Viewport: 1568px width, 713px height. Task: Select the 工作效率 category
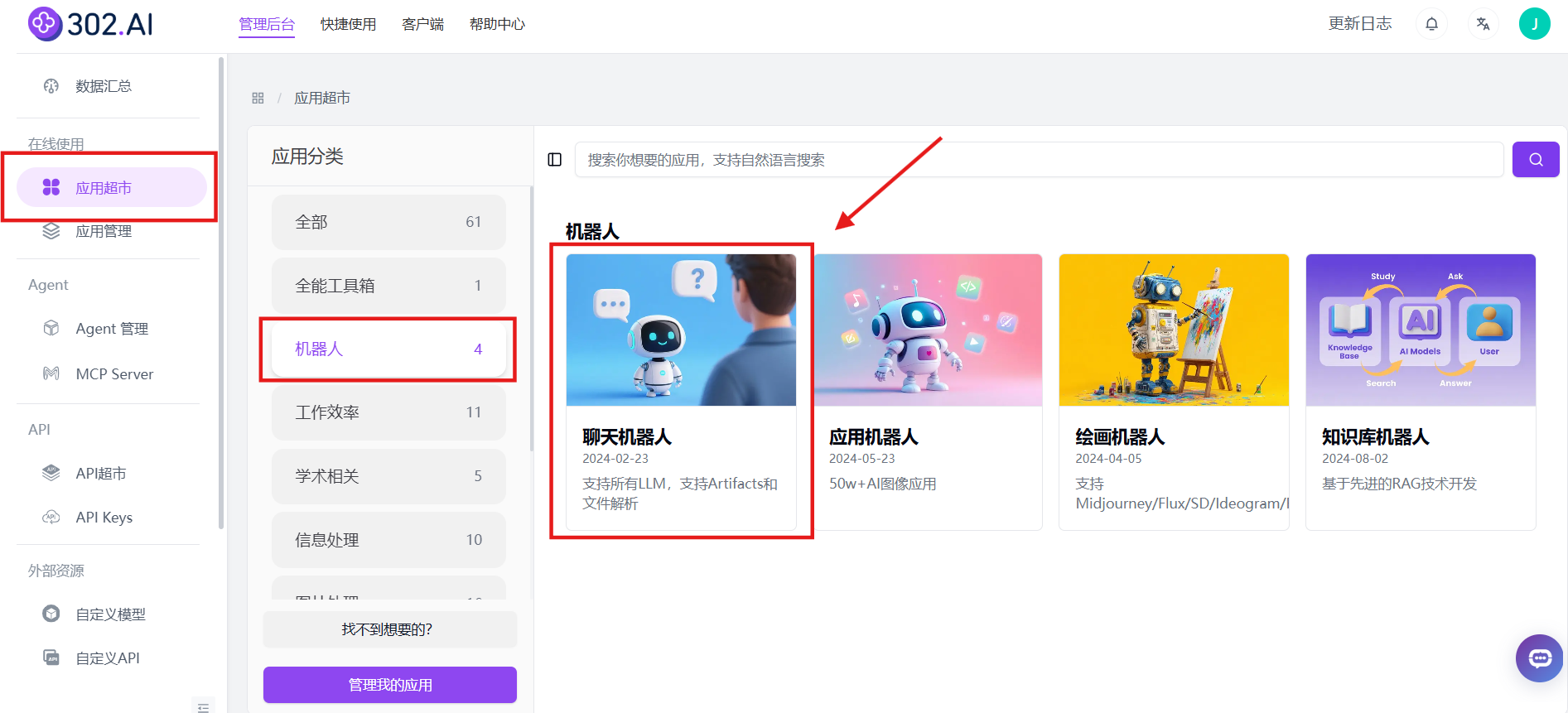pyautogui.click(x=388, y=412)
